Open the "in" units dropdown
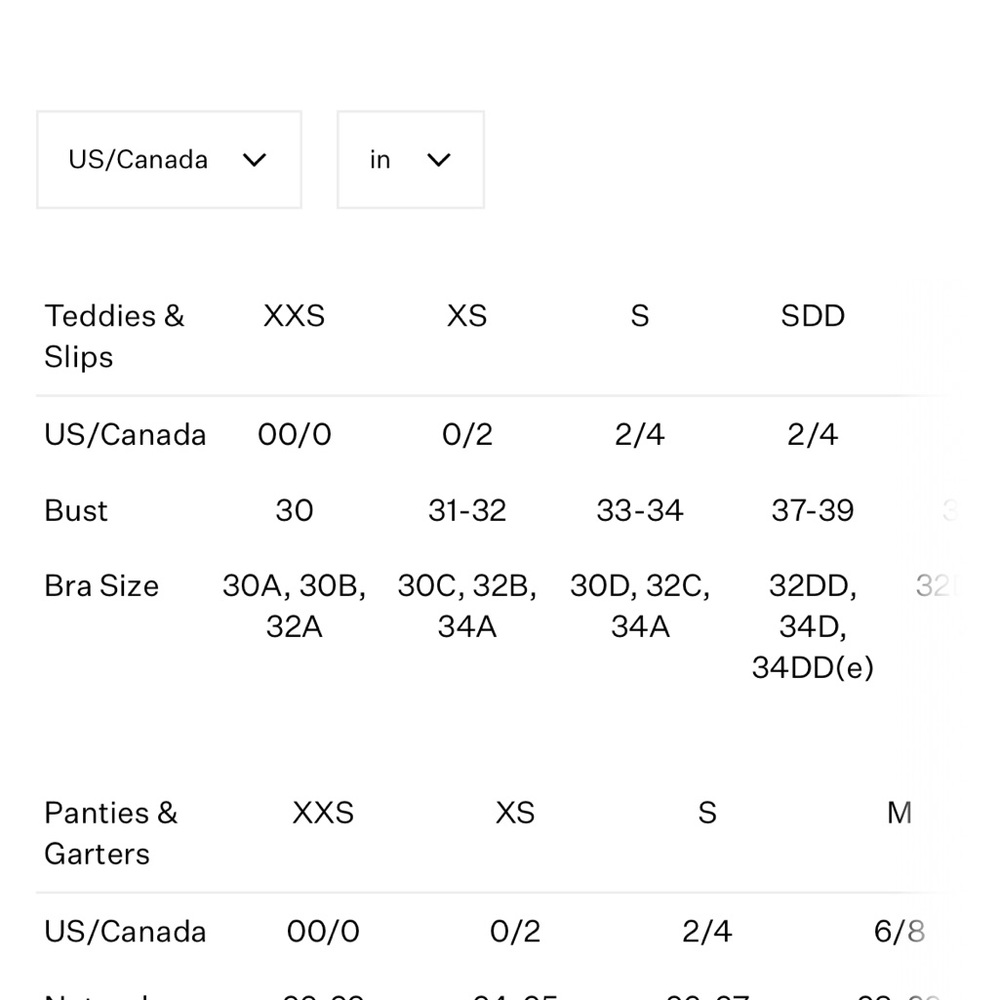Image resolution: width=1000 pixels, height=1000 pixels. 411,159
